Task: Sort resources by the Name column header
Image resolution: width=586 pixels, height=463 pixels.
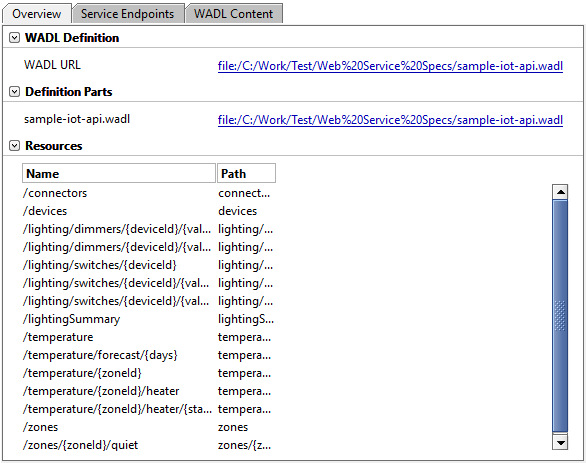Action: [x=119, y=173]
